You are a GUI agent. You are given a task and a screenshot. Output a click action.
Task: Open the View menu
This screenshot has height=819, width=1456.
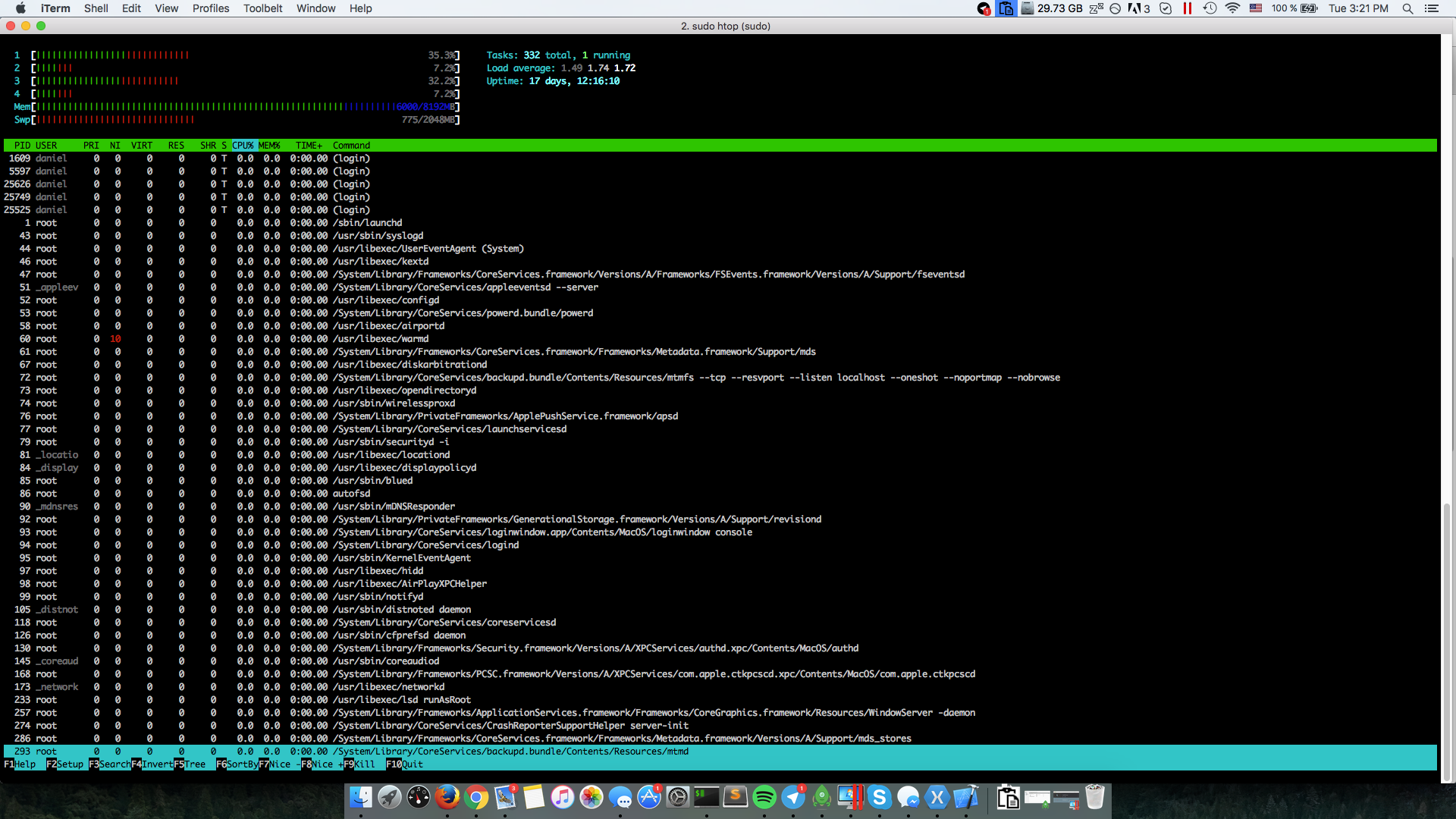[166, 8]
